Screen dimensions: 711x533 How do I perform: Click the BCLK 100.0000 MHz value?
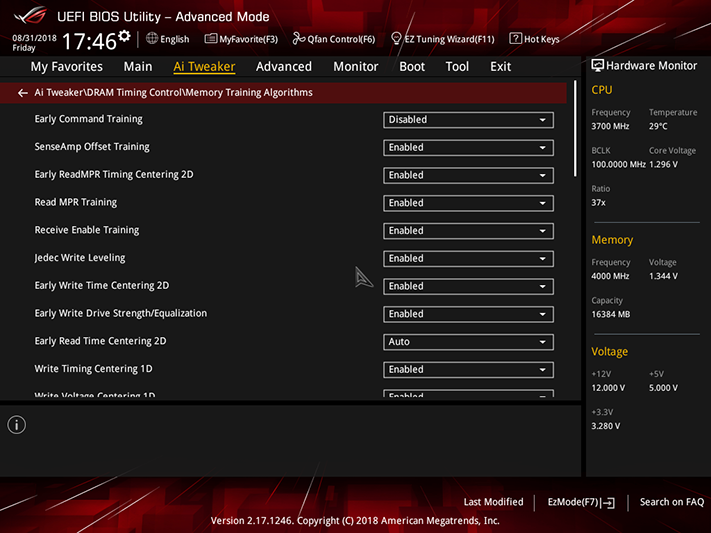[x=618, y=165]
